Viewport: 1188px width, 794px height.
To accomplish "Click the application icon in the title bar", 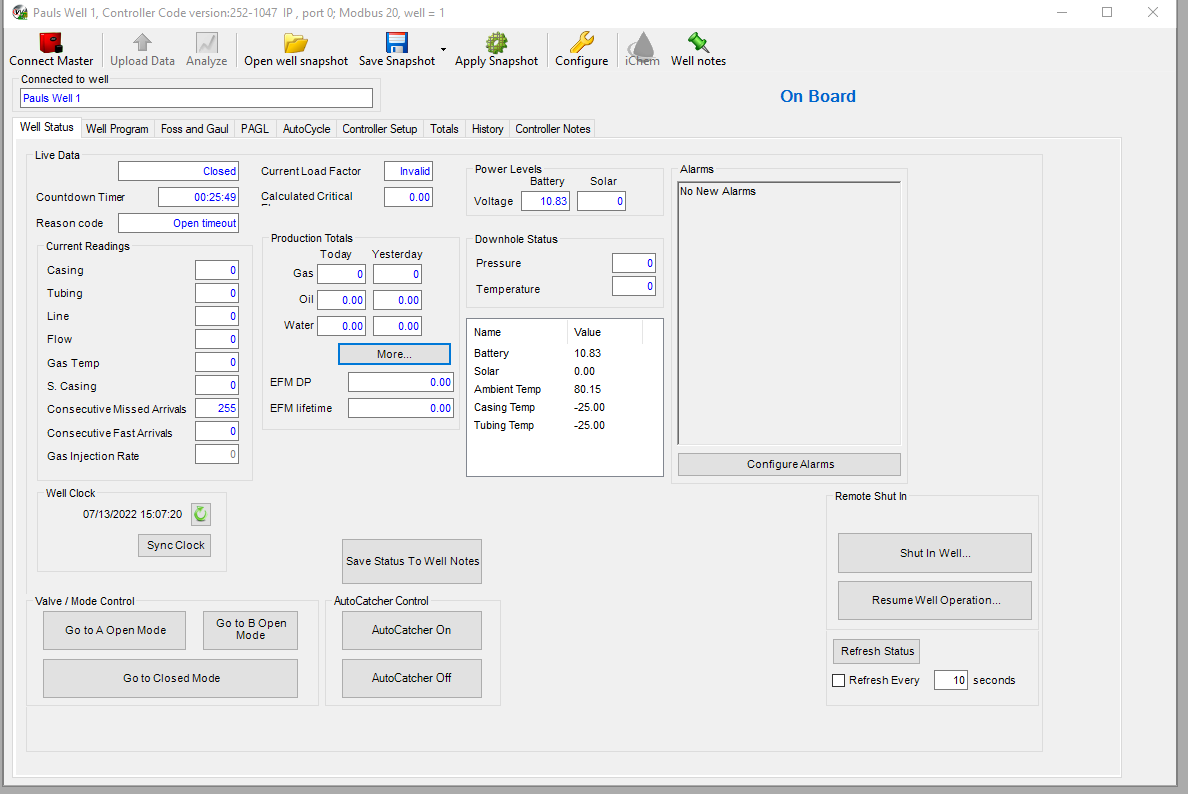I will click(20, 12).
